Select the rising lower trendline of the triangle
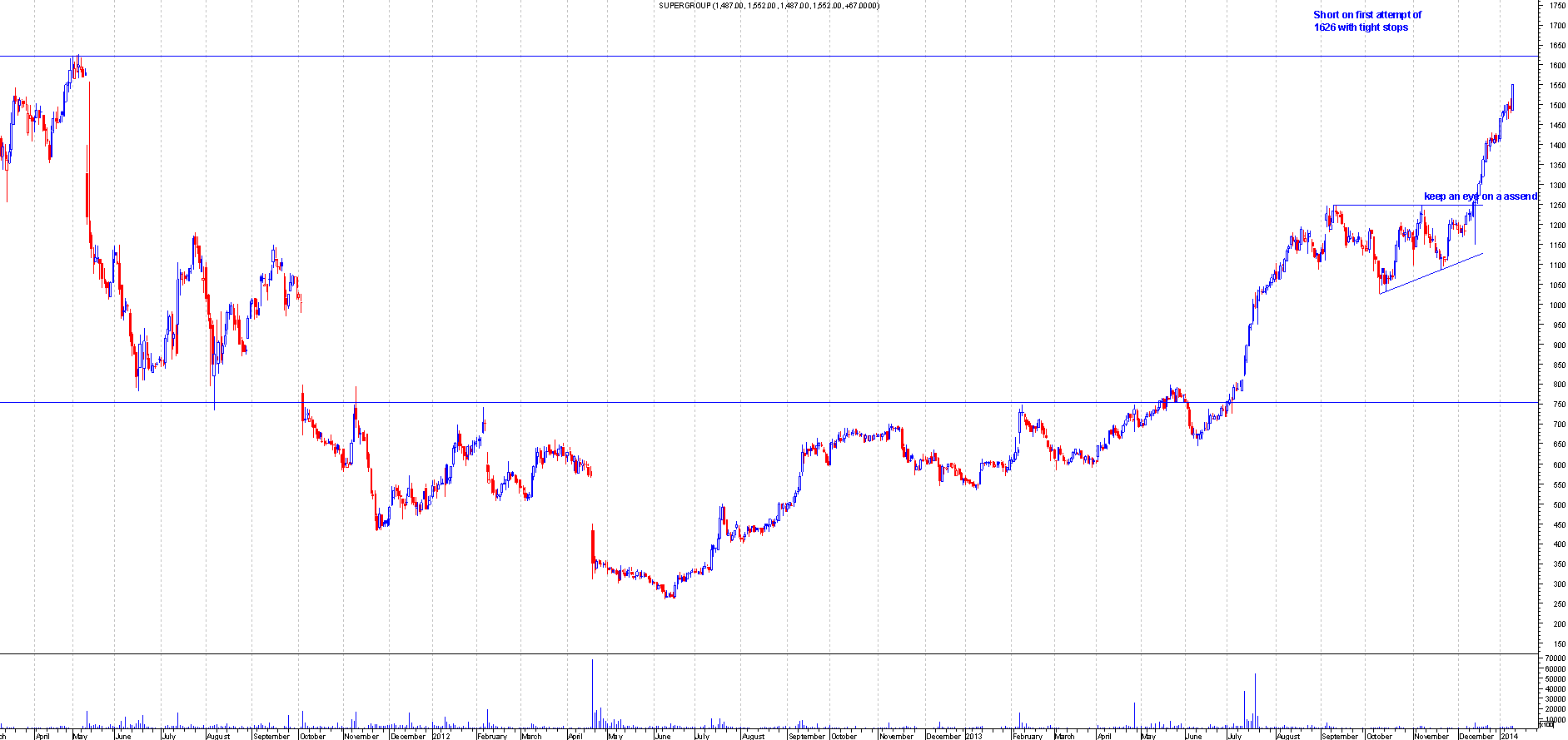The width and height of the screenshot is (1568, 740). pyautogui.click(x=1431, y=274)
